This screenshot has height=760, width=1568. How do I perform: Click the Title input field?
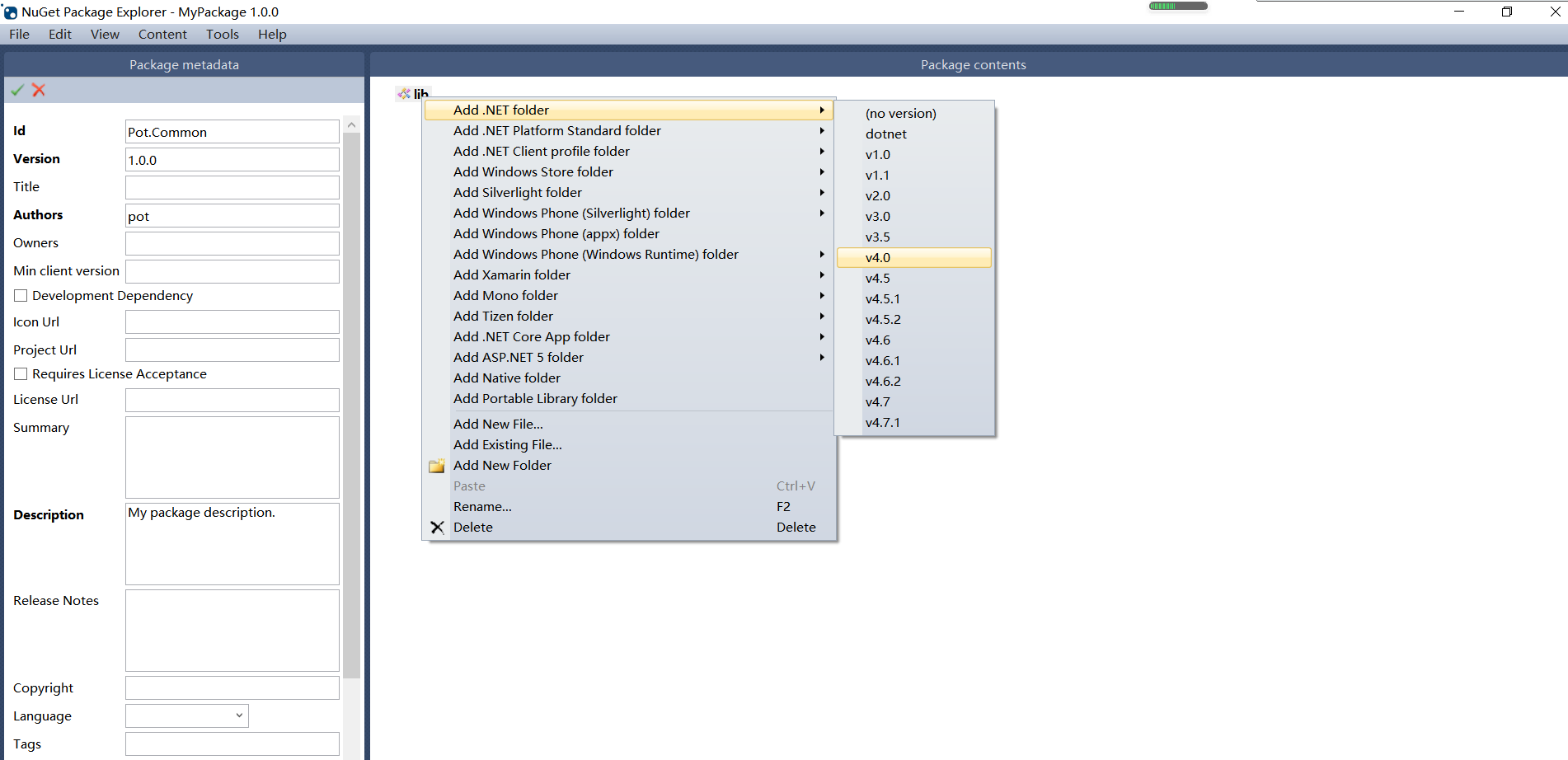[232, 188]
